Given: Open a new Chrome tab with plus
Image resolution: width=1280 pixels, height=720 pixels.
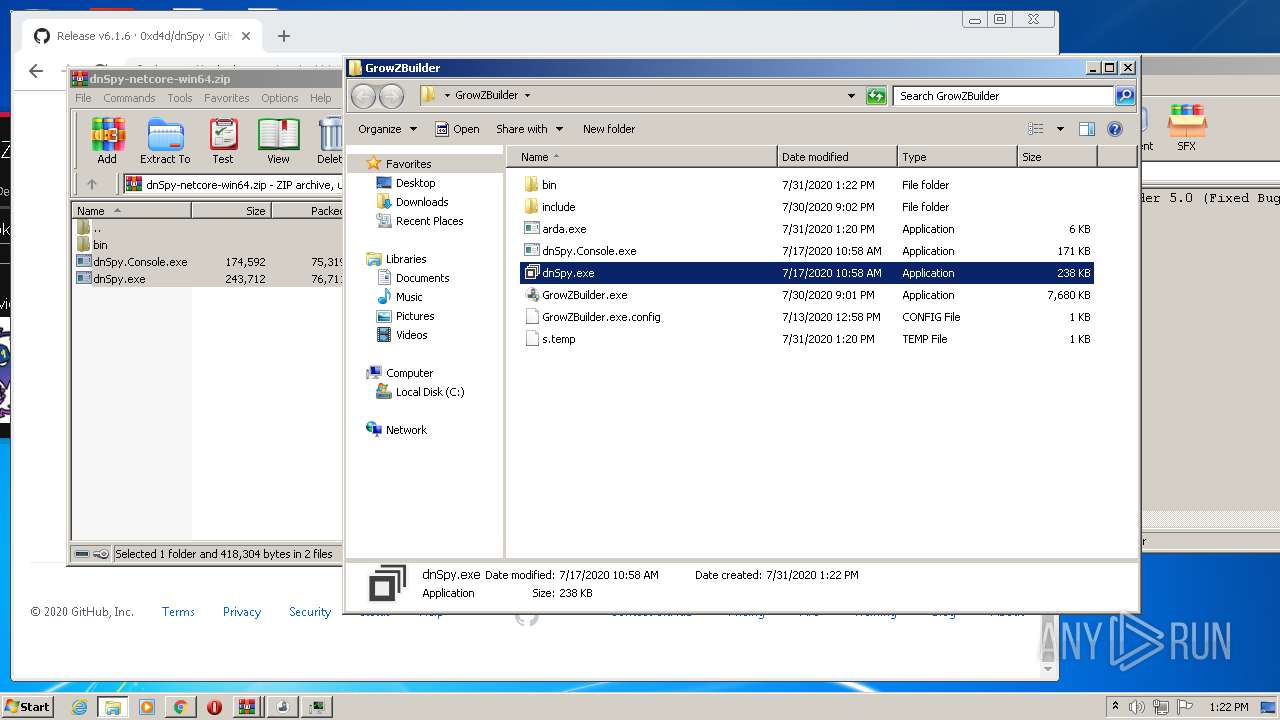Looking at the screenshot, I should click(284, 36).
